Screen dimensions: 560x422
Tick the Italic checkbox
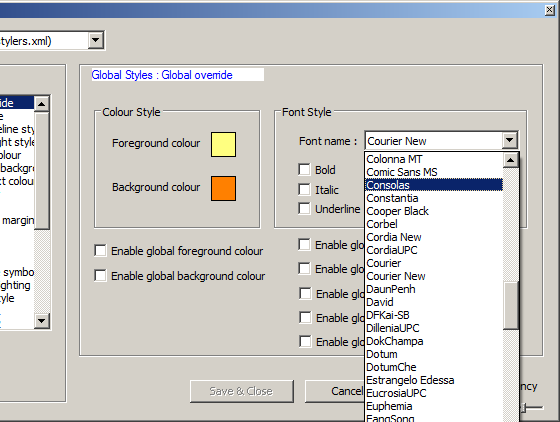304,189
